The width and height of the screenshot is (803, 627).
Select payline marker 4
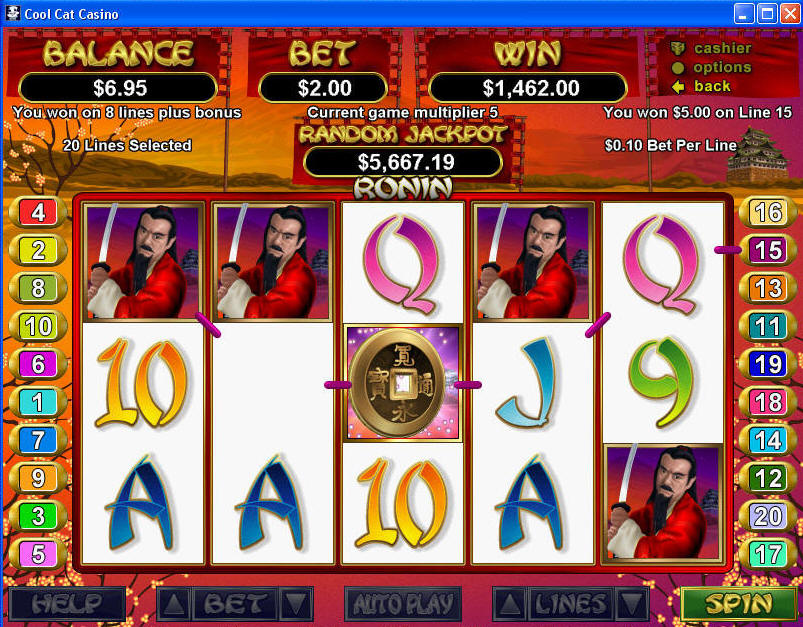[x=38, y=212]
